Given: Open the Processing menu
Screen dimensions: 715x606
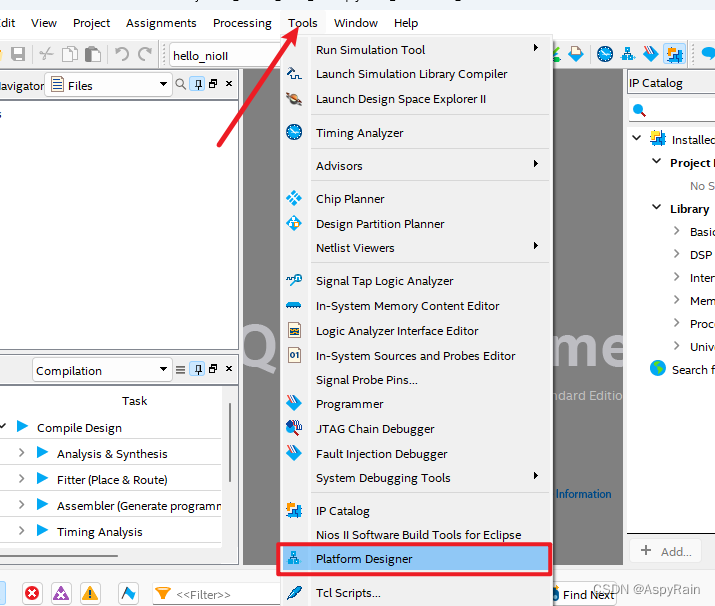Looking at the screenshot, I should 242,23.
